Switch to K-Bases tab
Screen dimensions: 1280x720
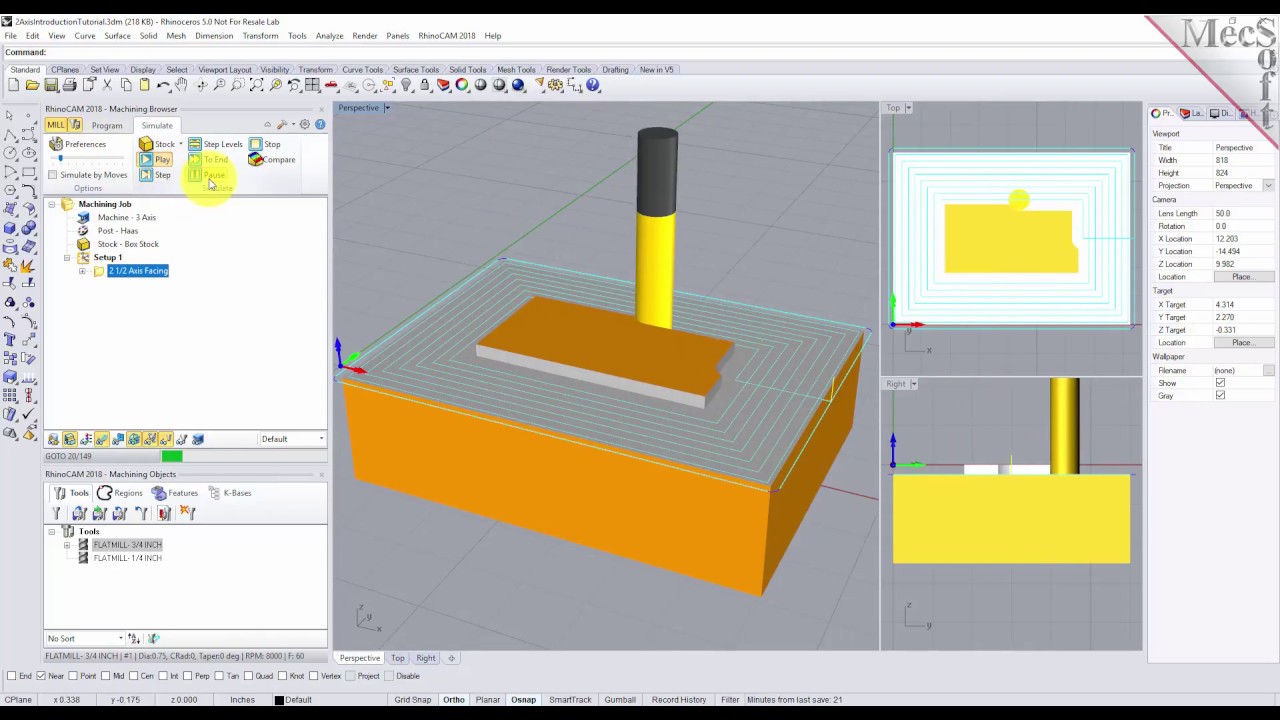click(x=230, y=493)
